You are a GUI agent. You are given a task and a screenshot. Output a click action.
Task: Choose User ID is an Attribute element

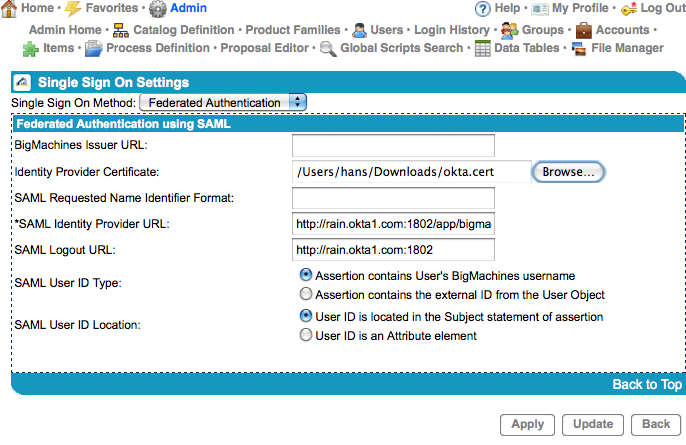tap(307, 336)
